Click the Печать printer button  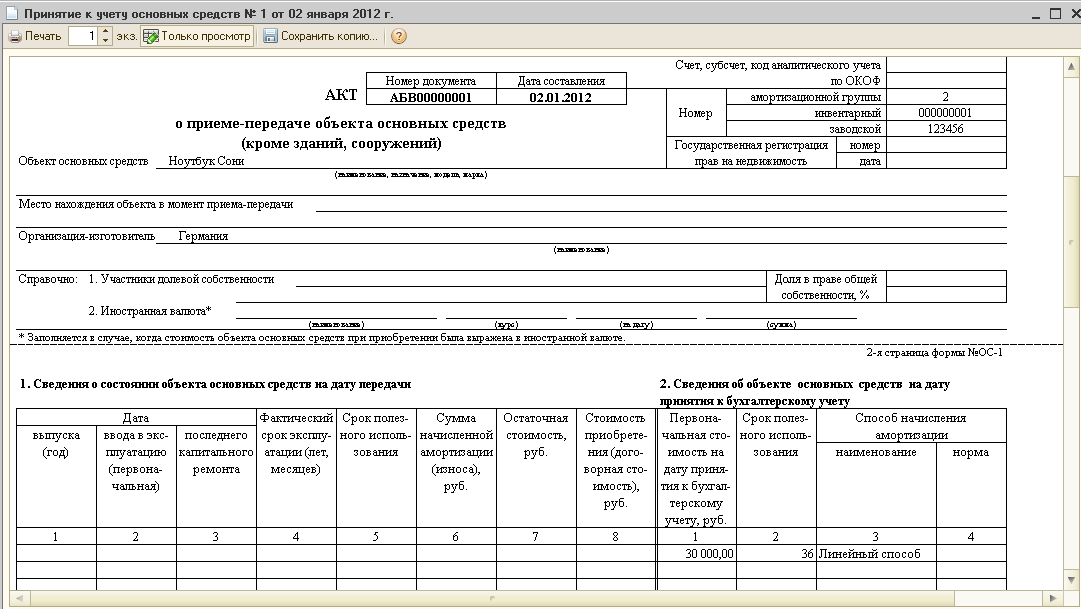point(35,36)
